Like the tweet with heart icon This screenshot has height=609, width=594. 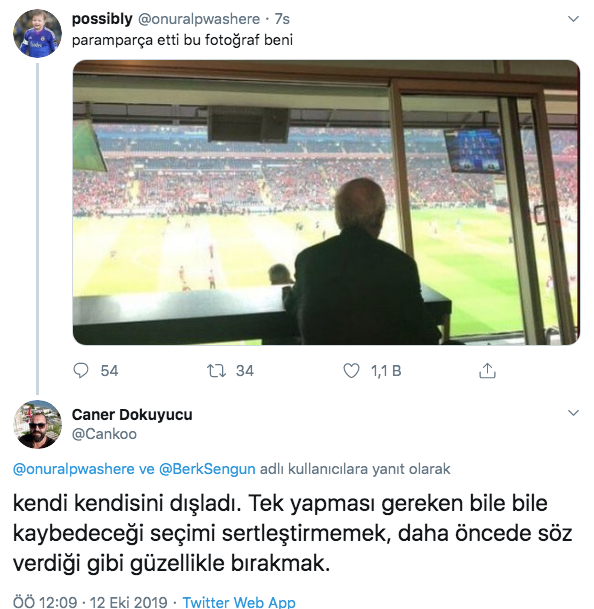pyautogui.click(x=352, y=371)
